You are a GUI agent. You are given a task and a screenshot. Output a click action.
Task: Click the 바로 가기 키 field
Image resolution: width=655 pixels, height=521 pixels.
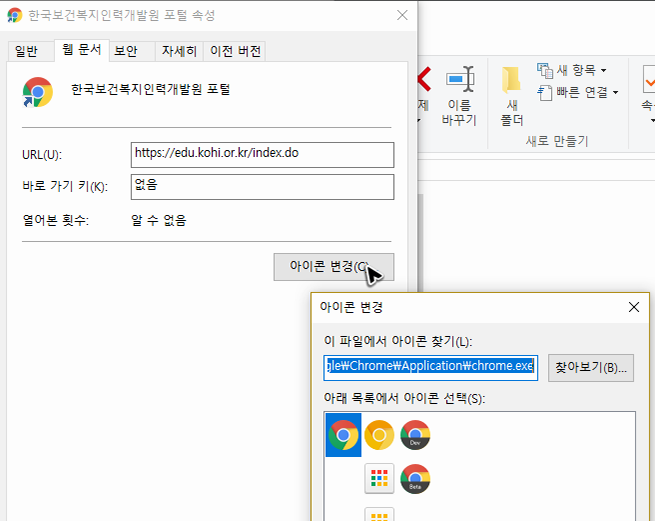(262, 187)
